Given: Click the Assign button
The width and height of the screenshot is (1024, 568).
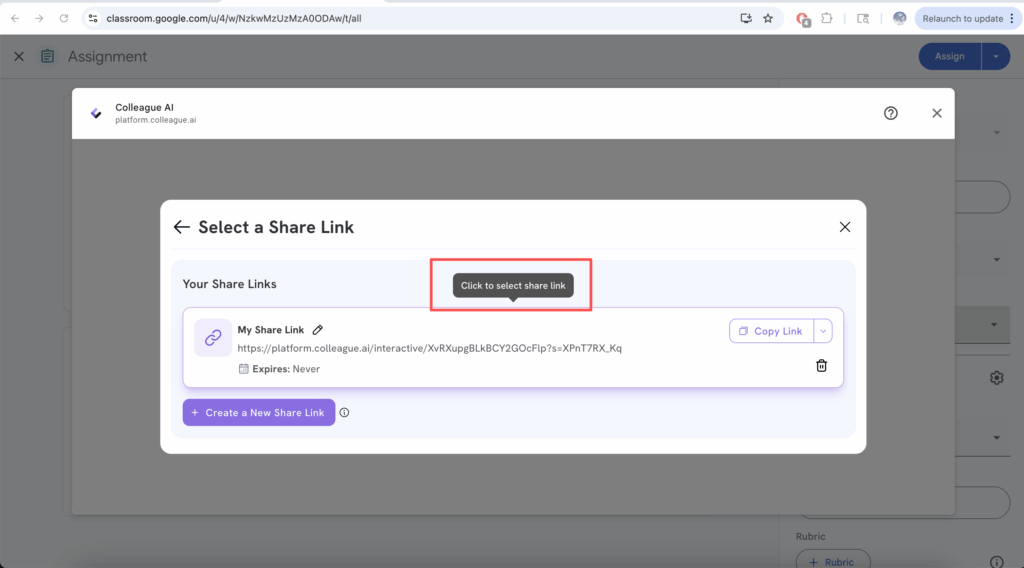Looking at the screenshot, I should coord(949,57).
